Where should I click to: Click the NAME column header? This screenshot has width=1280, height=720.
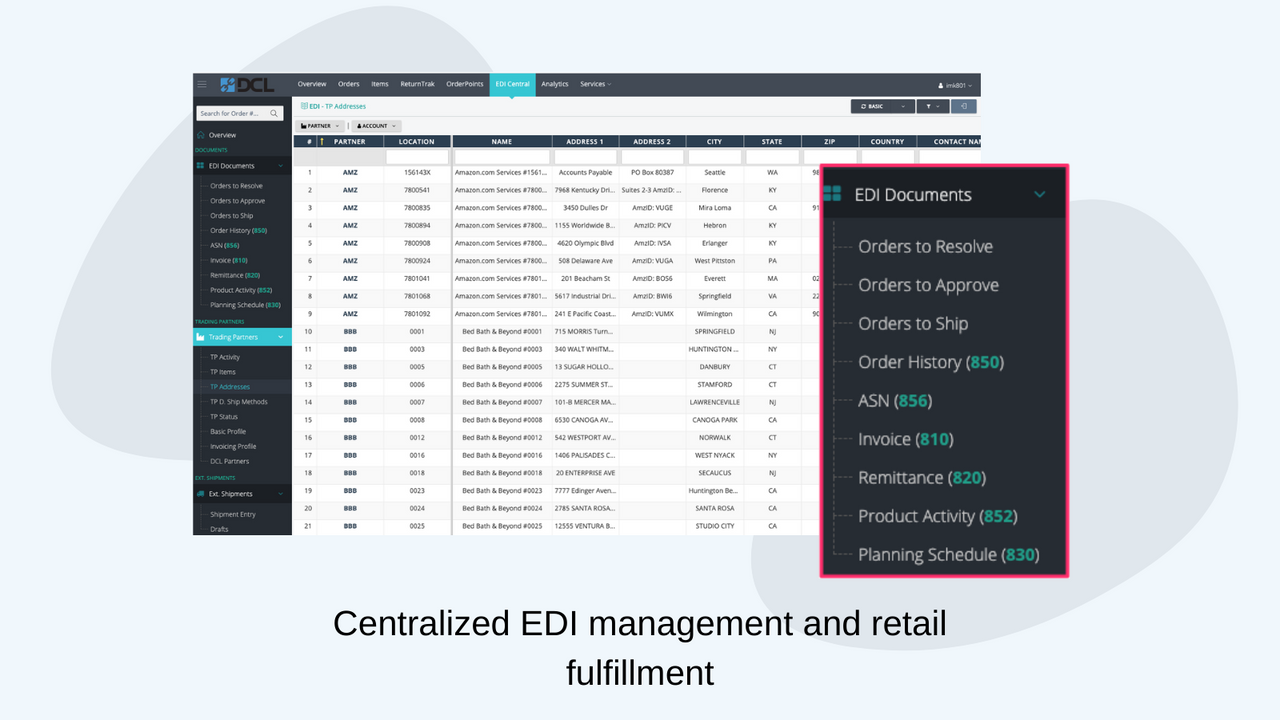(x=502, y=142)
